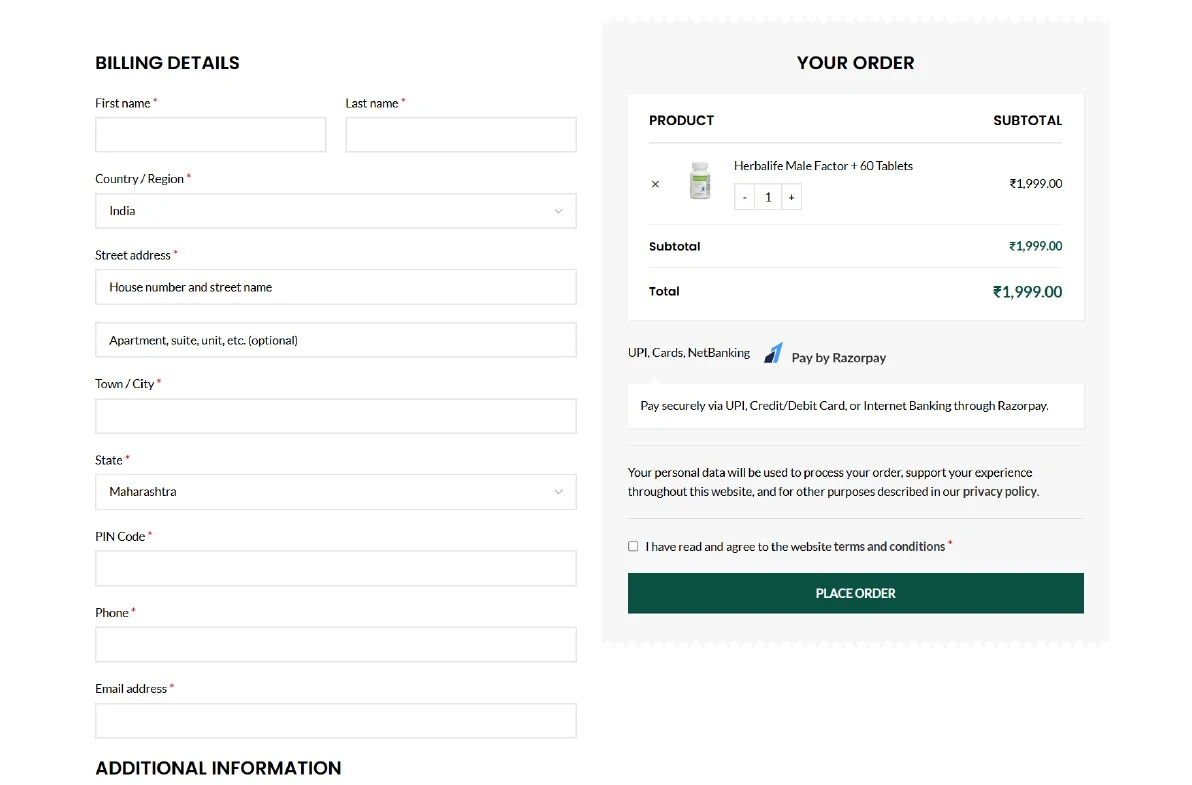The width and height of the screenshot is (1192, 785).
Task: Click the PIN Code input box
Action: [x=336, y=568]
